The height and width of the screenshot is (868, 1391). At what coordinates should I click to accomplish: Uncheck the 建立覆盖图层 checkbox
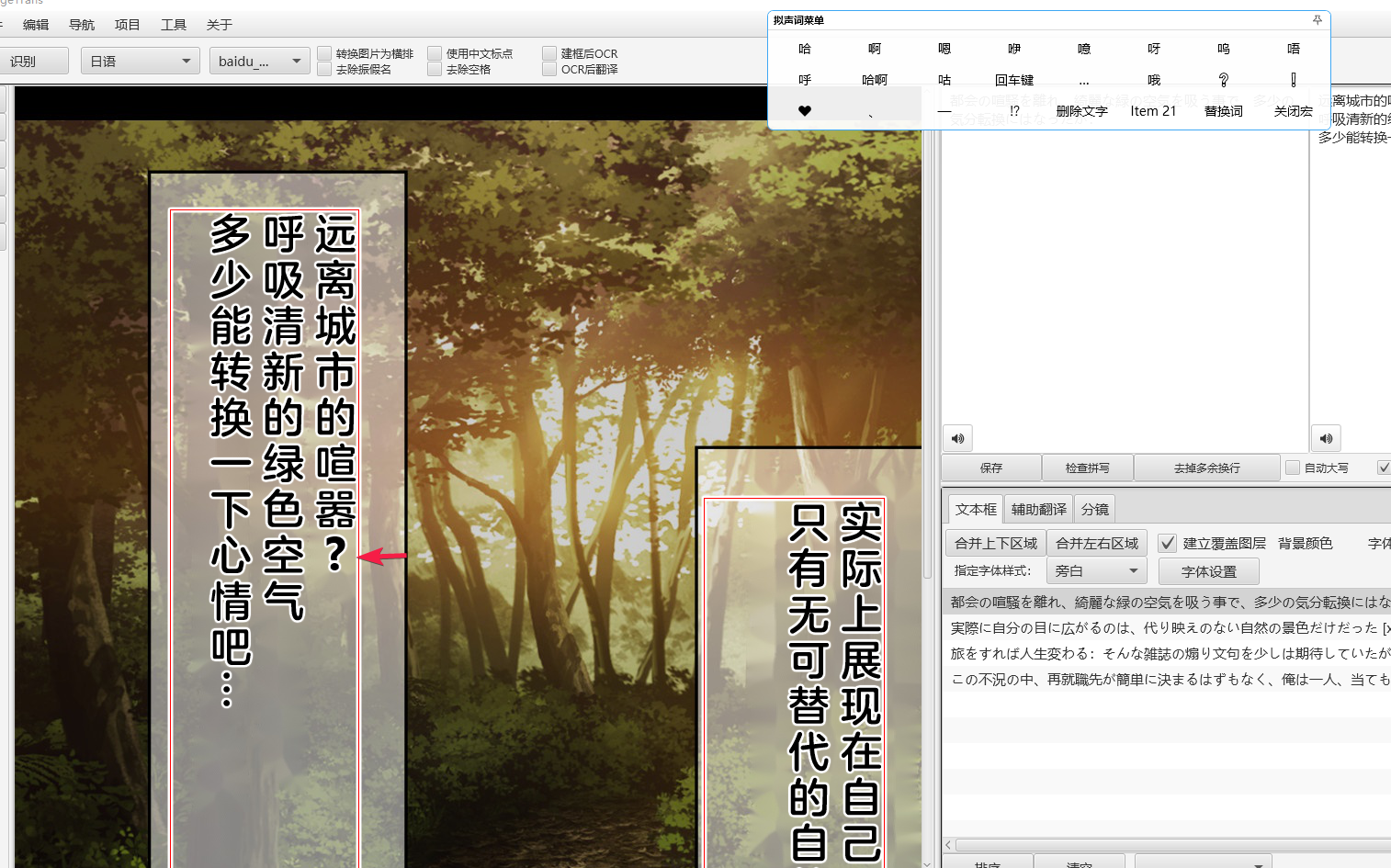[1168, 543]
